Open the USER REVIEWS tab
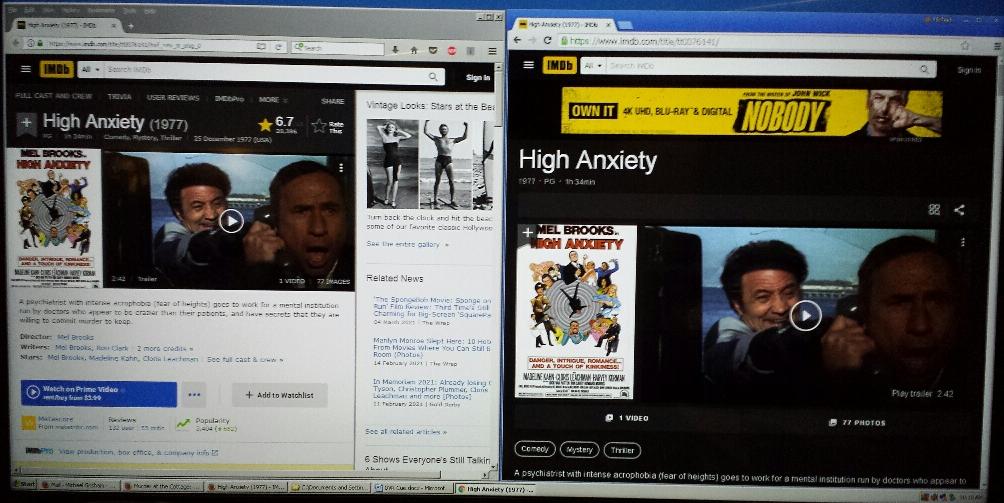Viewport: 1004px width, 503px height. [171, 99]
